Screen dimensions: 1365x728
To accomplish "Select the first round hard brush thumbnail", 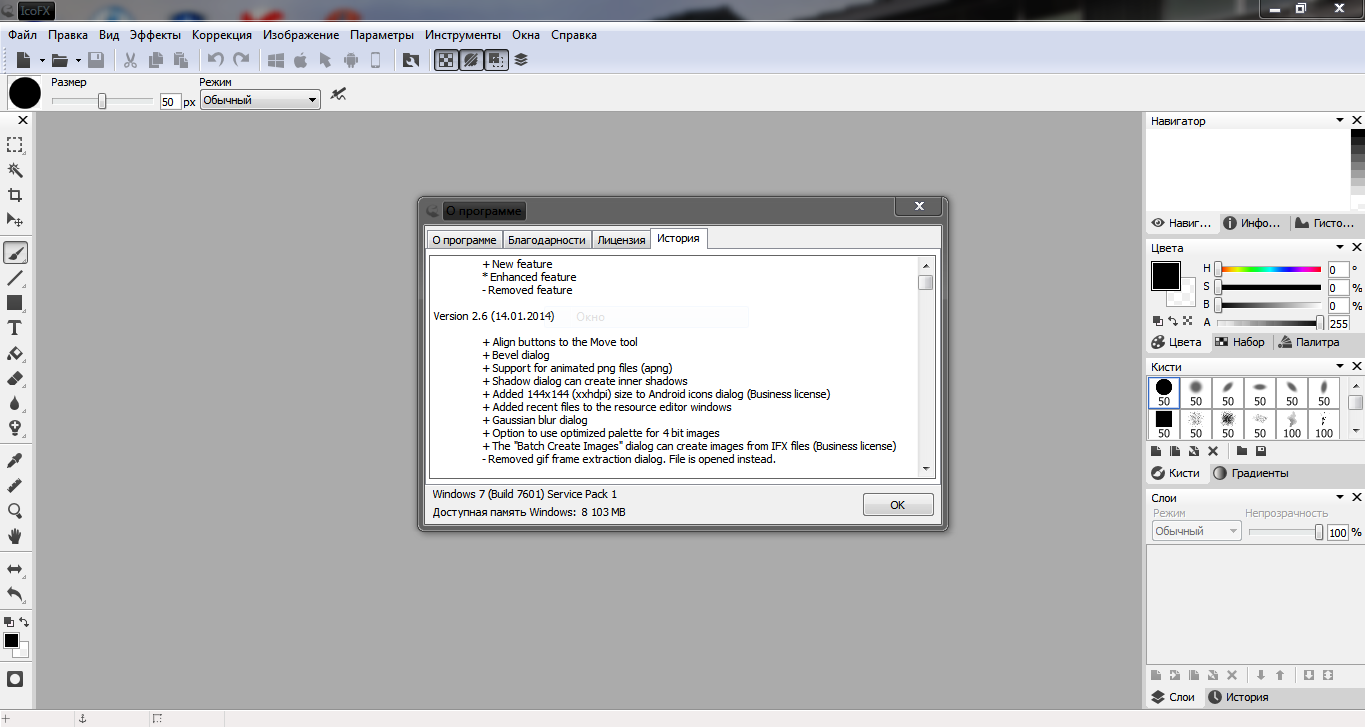I will pyautogui.click(x=1164, y=392).
